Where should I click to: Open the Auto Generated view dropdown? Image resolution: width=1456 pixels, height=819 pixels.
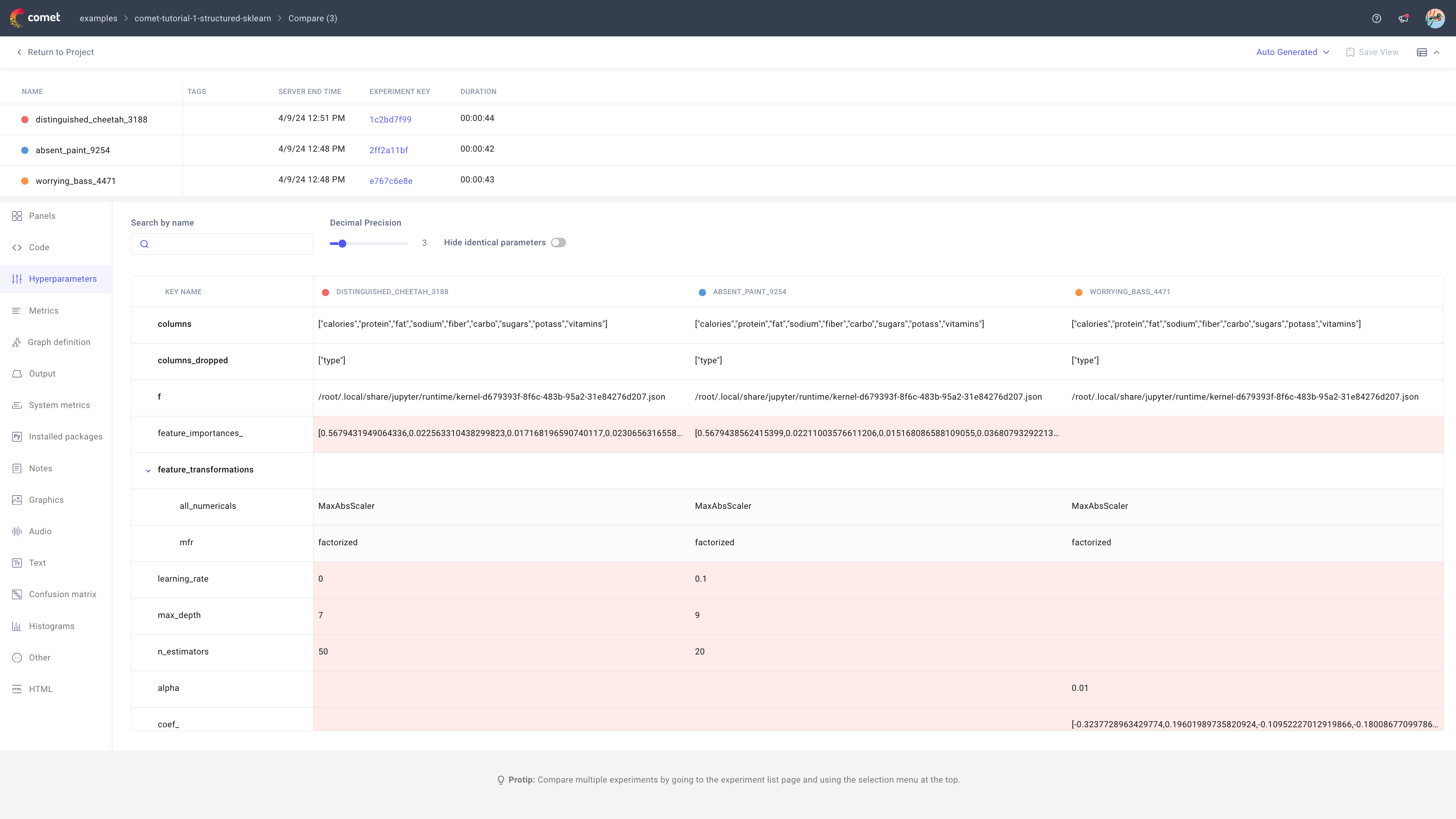[1293, 52]
